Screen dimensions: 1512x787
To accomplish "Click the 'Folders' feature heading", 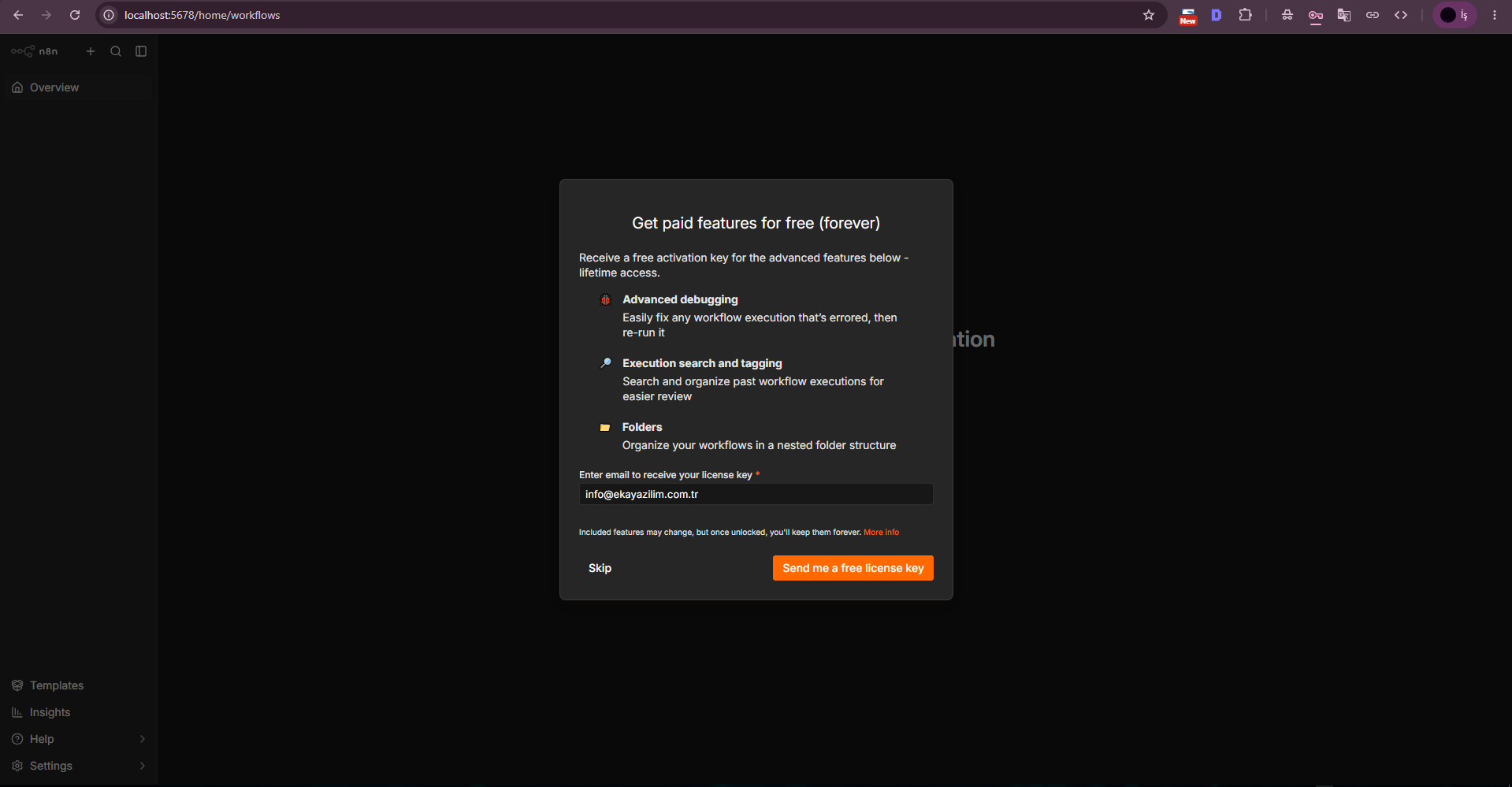I will pyautogui.click(x=642, y=427).
